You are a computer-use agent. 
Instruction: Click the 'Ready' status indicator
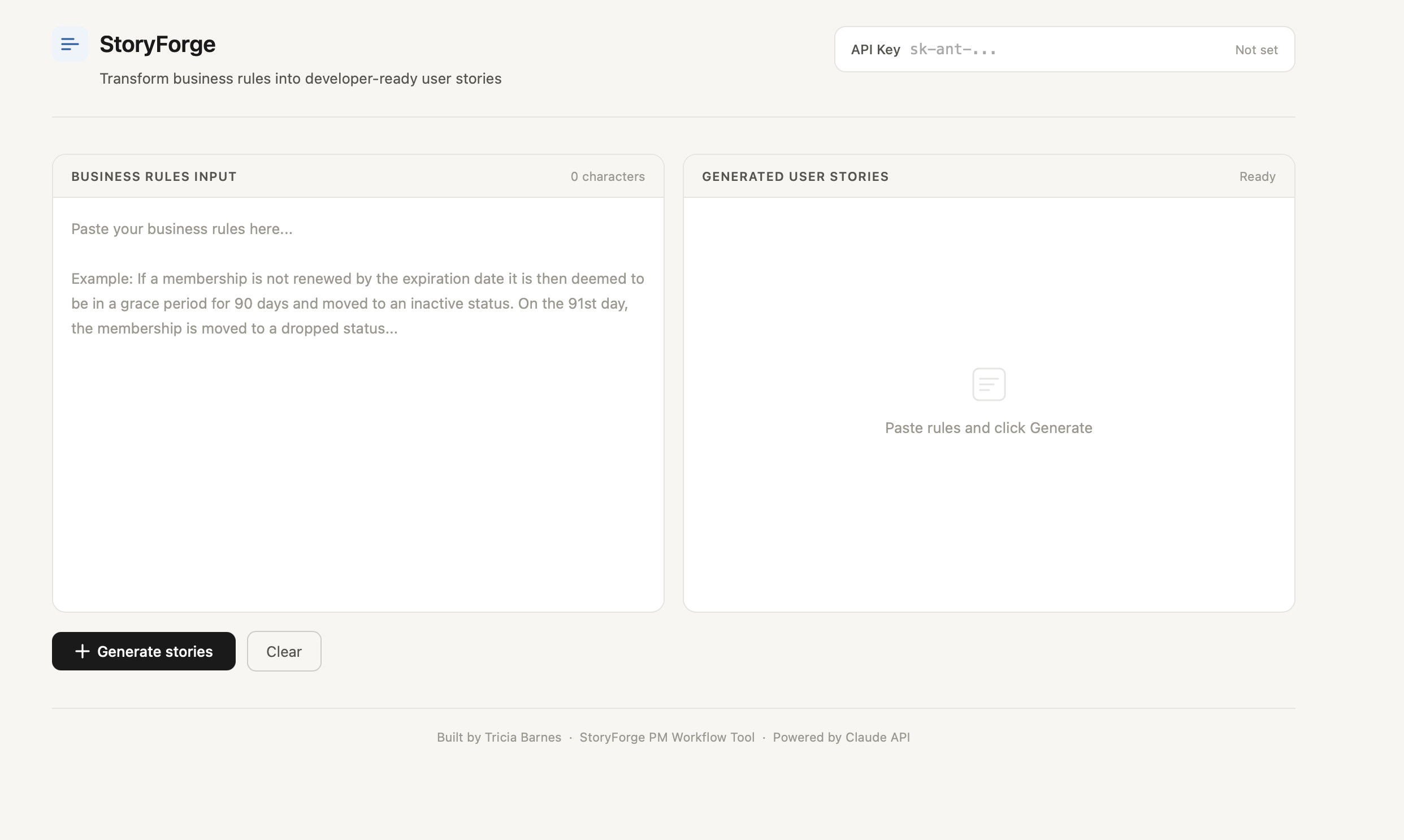(x=1257, y=176)
